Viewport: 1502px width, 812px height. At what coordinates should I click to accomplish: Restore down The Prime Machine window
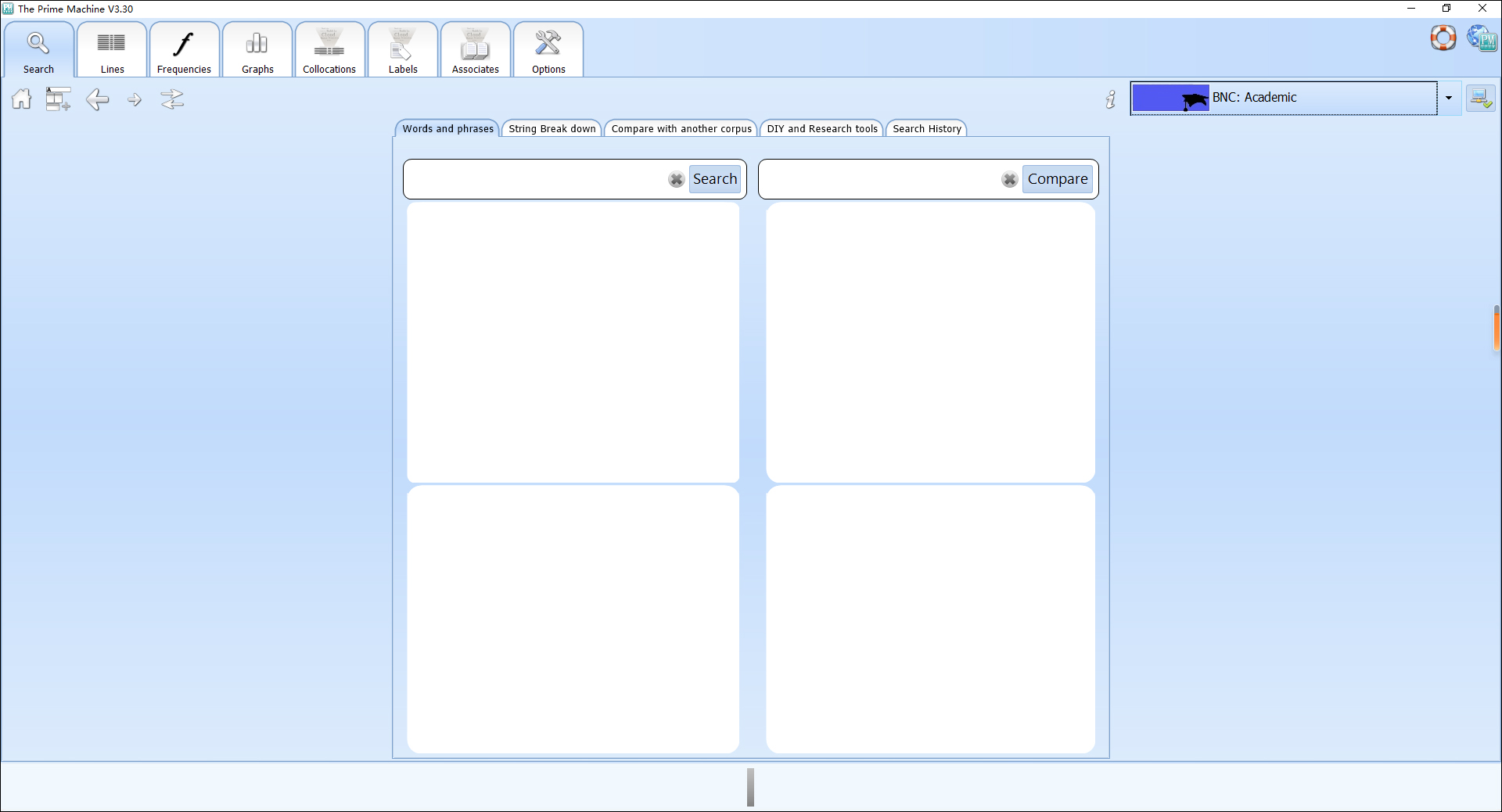pos(1446,9)
